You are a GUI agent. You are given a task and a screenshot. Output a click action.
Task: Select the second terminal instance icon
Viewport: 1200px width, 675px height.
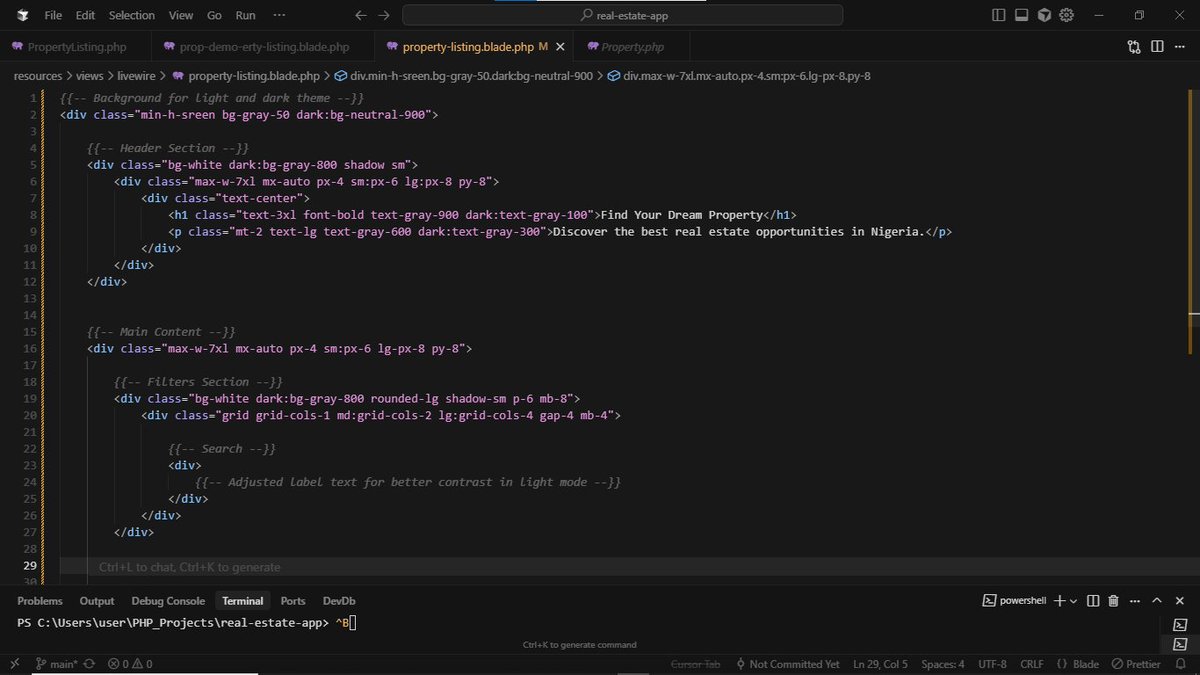pyautogui.click(x=1180, y=645)
